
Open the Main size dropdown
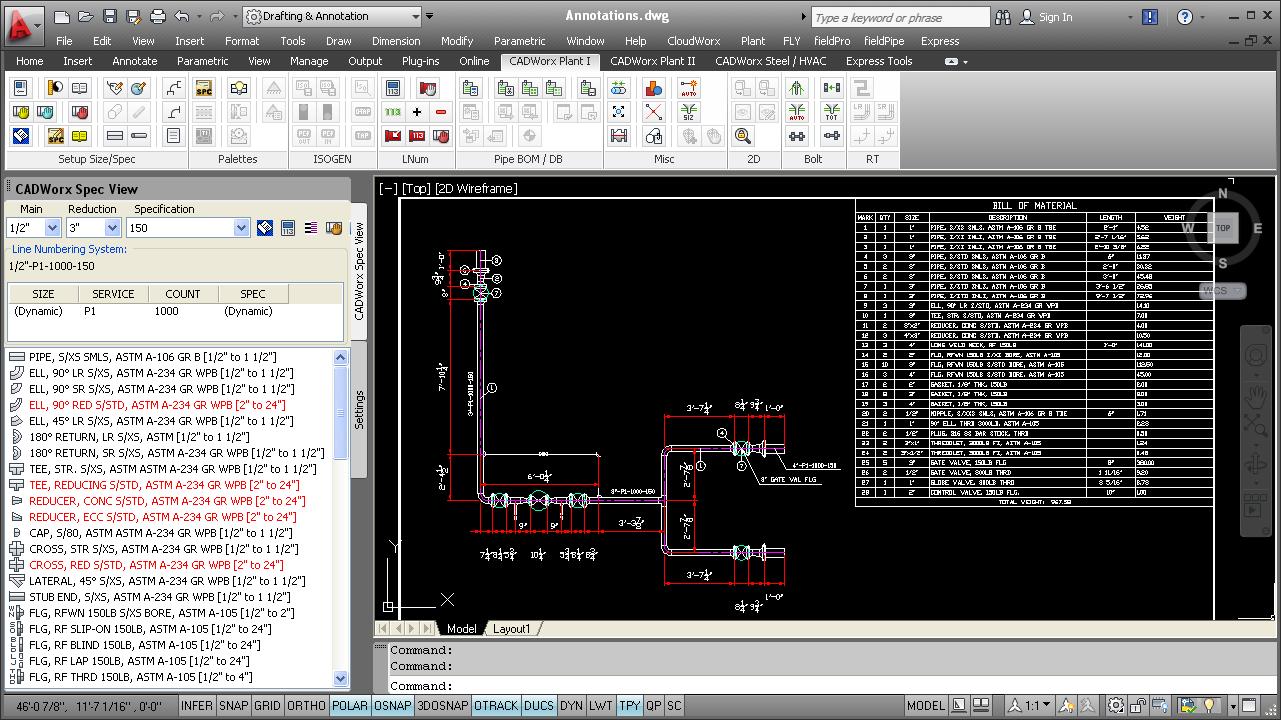[53, 228]
